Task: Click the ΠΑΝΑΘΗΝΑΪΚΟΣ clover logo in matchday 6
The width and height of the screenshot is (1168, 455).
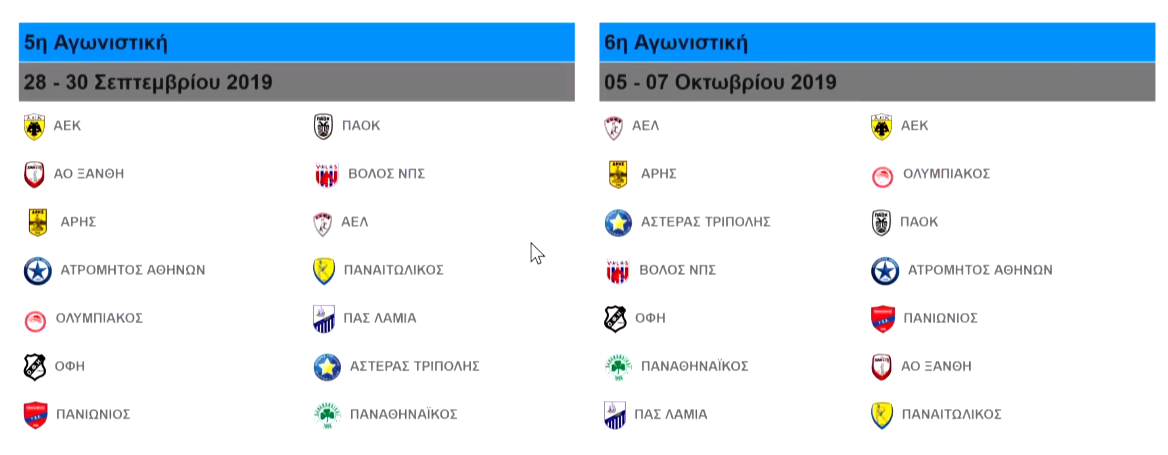Action: (x=618, y=367)
